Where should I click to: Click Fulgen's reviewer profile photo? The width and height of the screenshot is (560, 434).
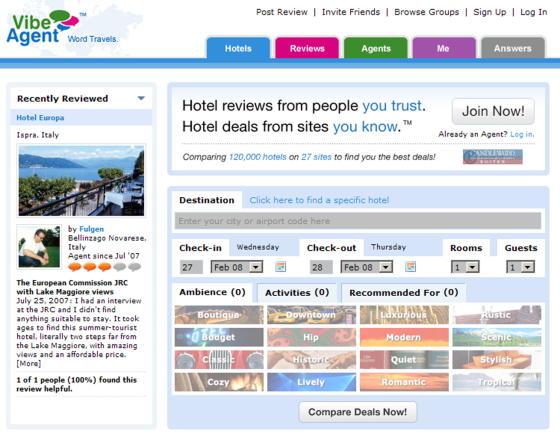pyautogui.click(x=39, y=246)
